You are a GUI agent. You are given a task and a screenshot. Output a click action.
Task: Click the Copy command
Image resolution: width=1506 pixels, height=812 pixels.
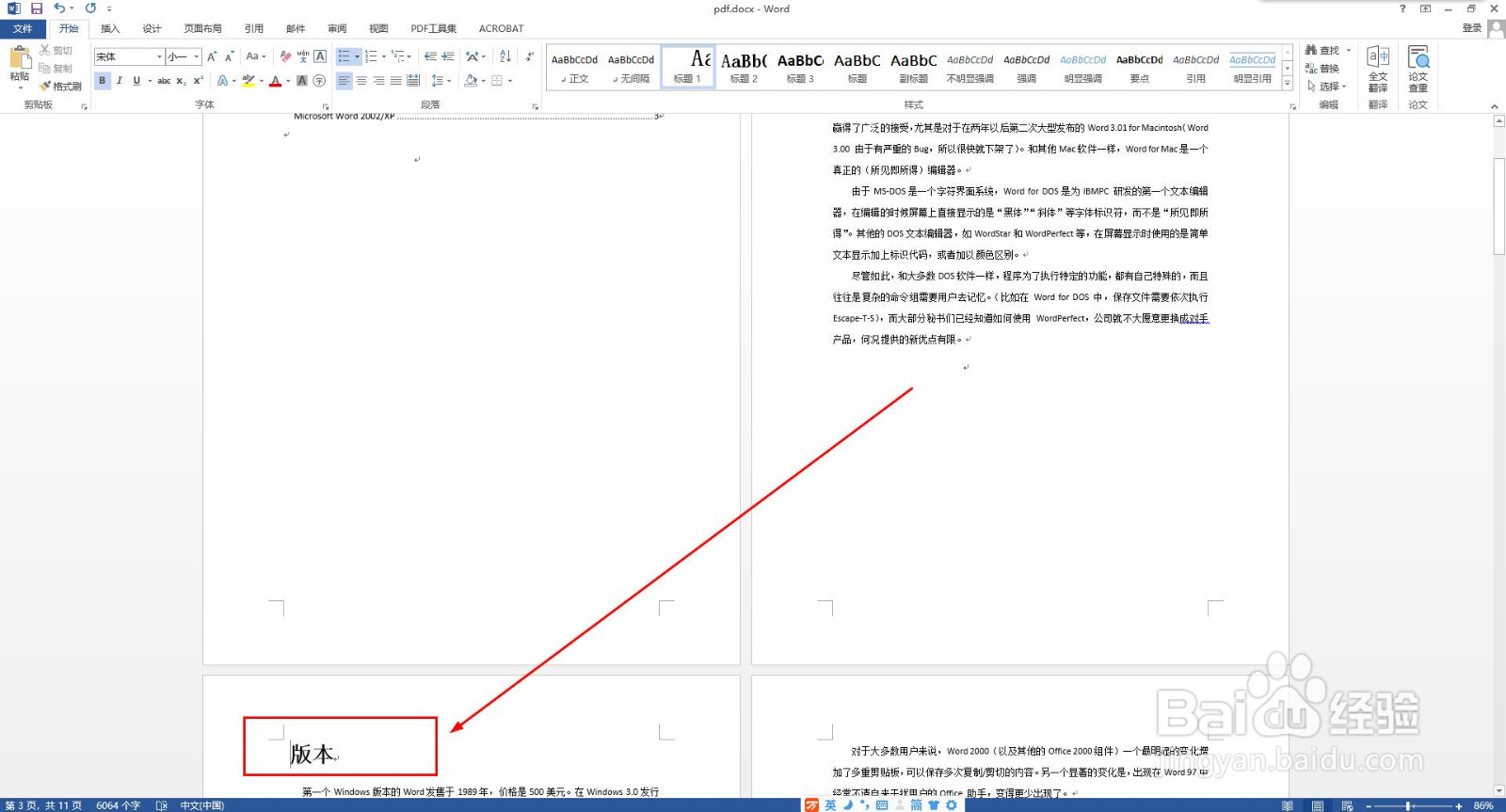click(x=56, y=68)
